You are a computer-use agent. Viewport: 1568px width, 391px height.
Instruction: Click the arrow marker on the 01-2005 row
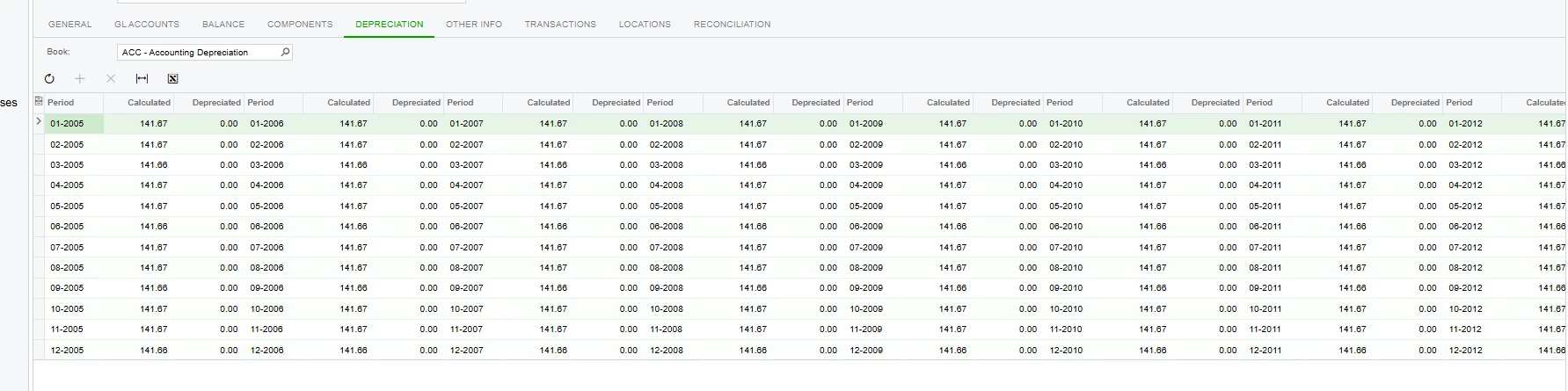click(x=39, y=122)
